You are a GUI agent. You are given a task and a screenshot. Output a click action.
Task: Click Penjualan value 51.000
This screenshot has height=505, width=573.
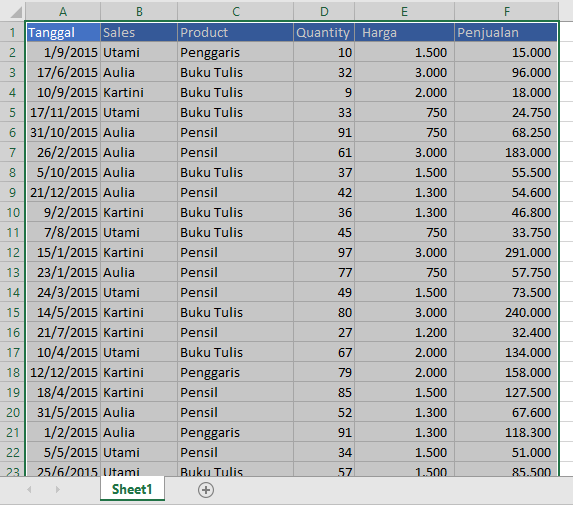(x=506, y=452)
